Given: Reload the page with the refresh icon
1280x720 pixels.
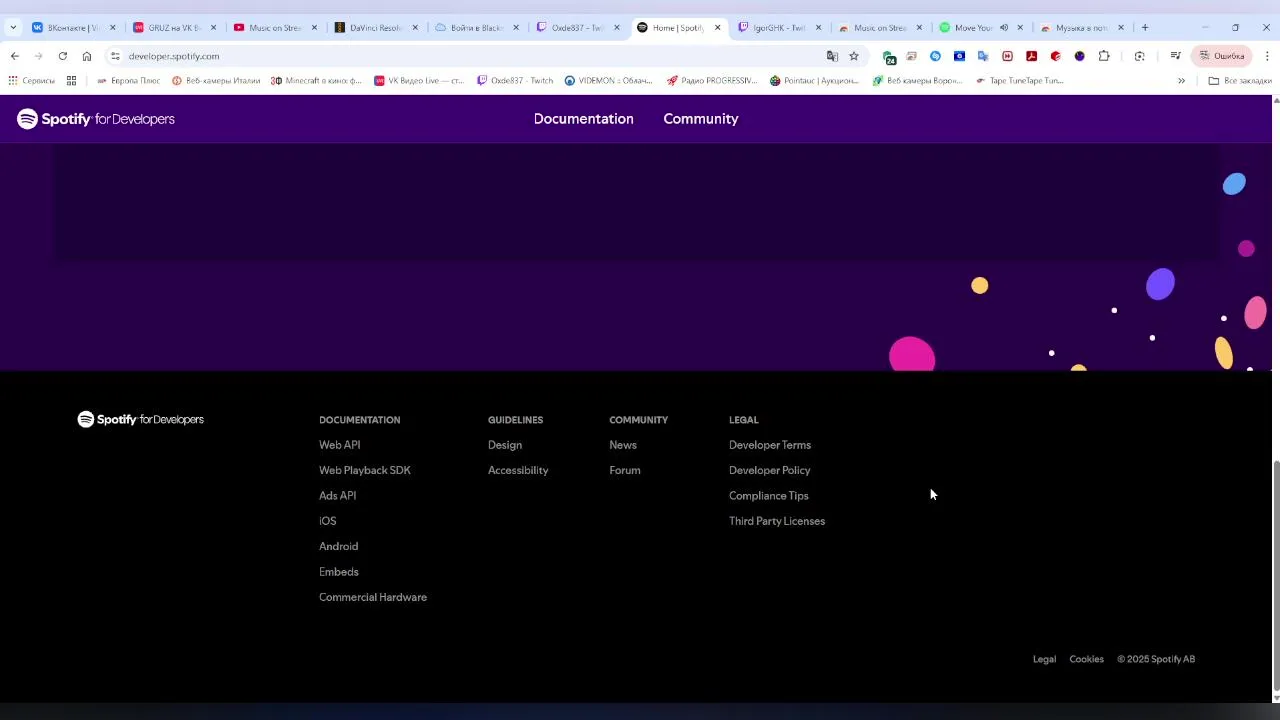Looking at the screenshot, I should point(63,56).
